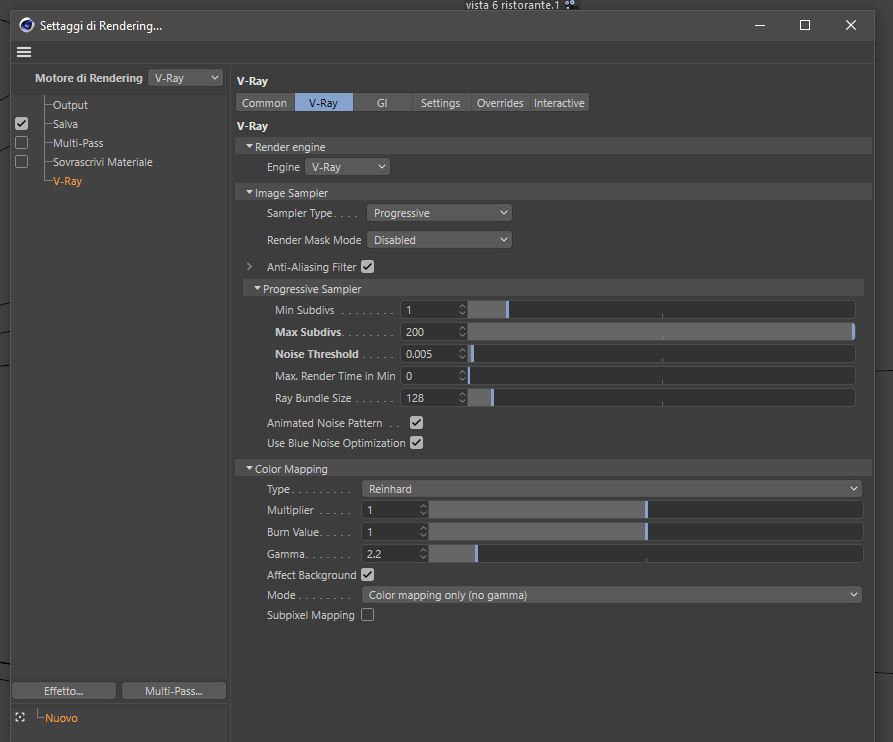Open the Engine dropdown

pos(347,167)
